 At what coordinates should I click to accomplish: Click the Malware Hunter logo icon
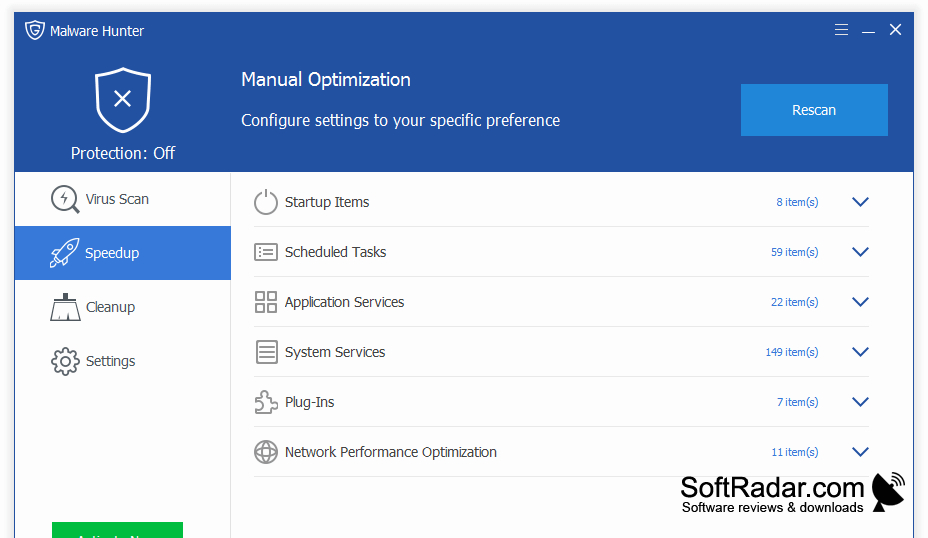[x=35, y=30]
